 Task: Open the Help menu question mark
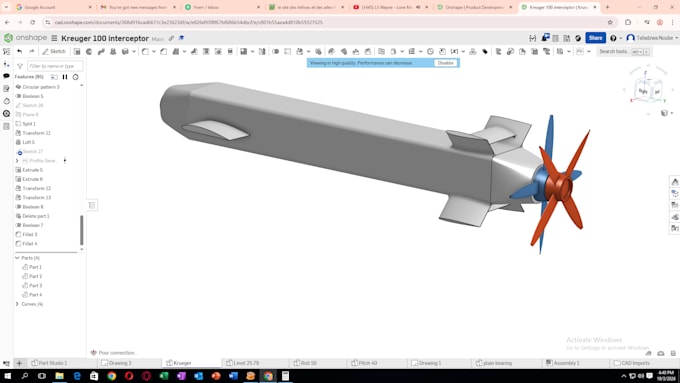613,38
